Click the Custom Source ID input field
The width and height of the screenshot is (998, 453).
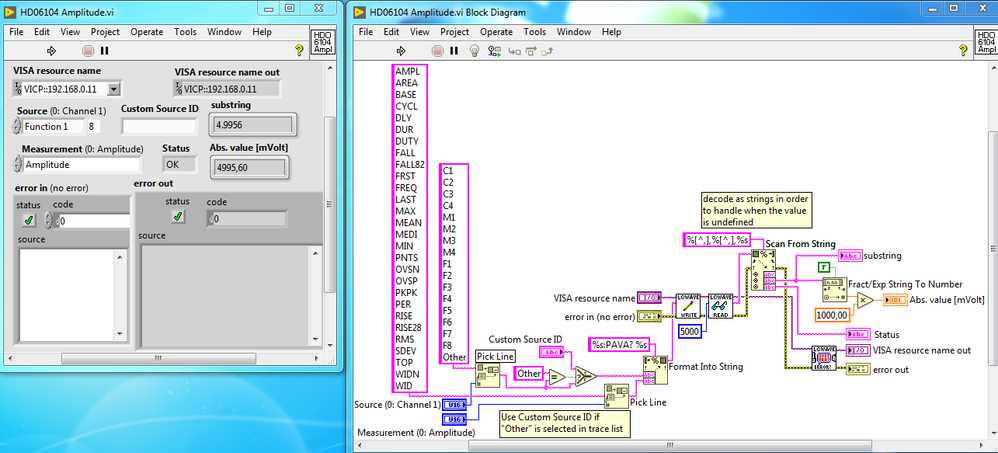(160, 126)
